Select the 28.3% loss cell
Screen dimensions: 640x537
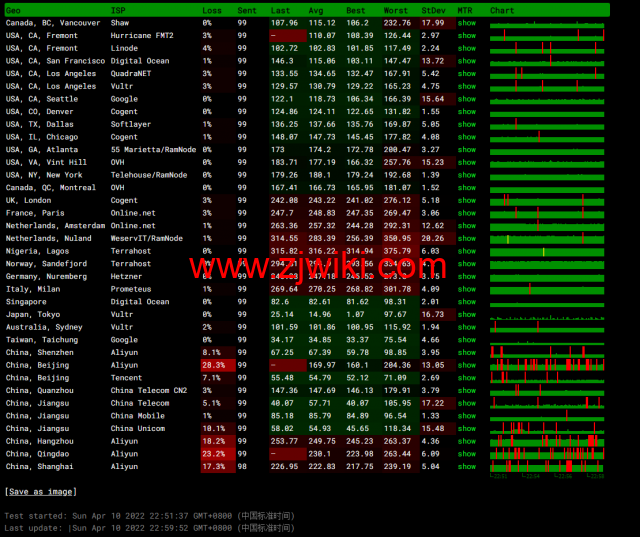pyautogui.click(x=218, y=365)
